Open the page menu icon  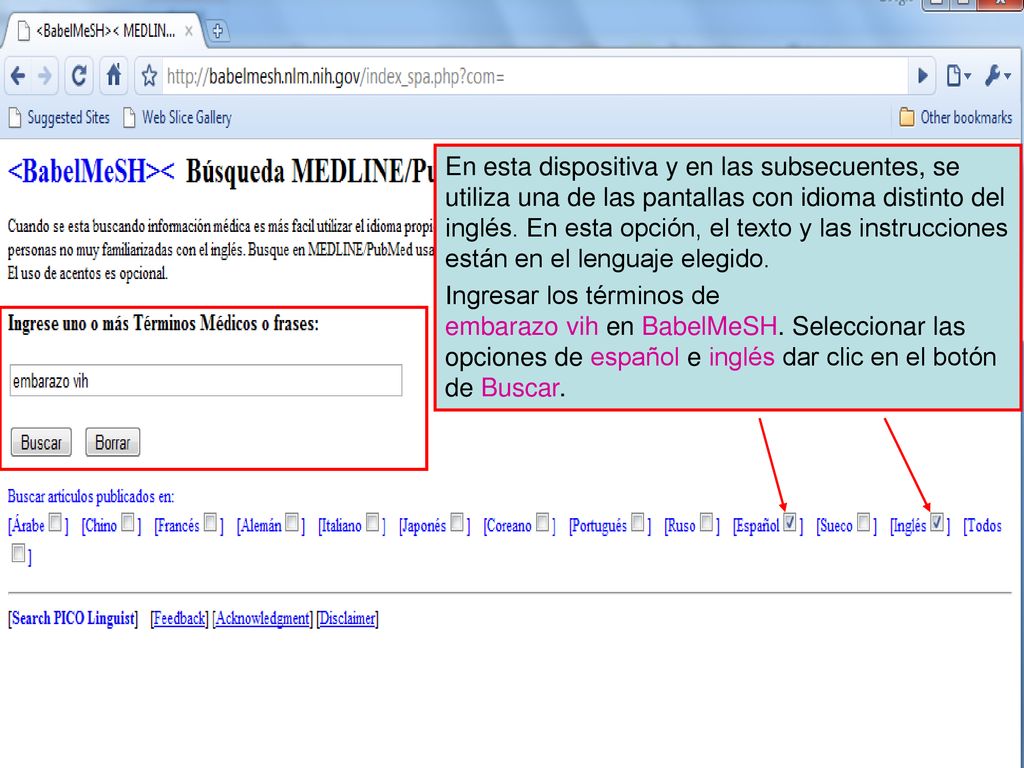click(x=959, y=76)
